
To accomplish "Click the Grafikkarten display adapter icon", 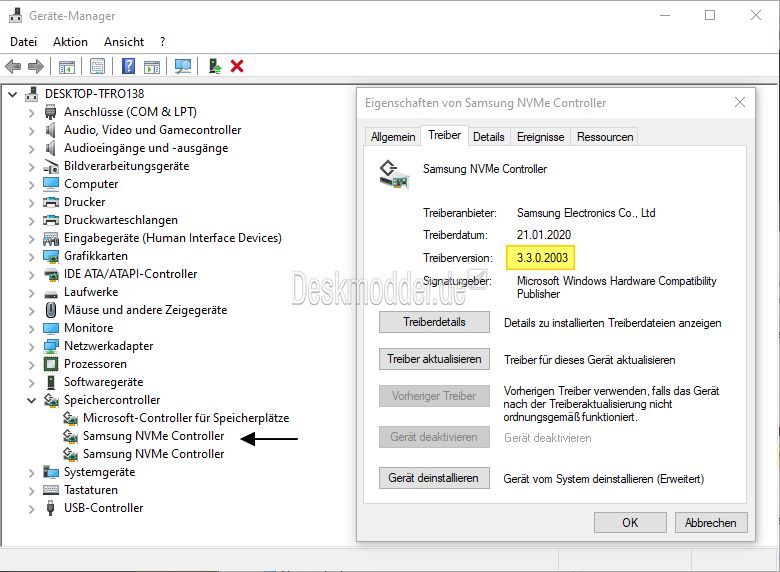I will tap(51, 256).
